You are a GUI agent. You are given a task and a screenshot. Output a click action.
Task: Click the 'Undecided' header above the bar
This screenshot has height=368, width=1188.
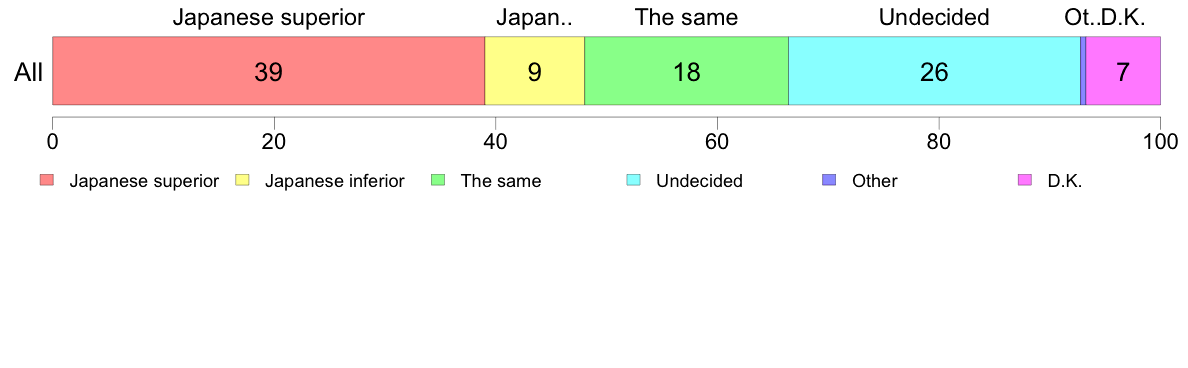(934, 17)
